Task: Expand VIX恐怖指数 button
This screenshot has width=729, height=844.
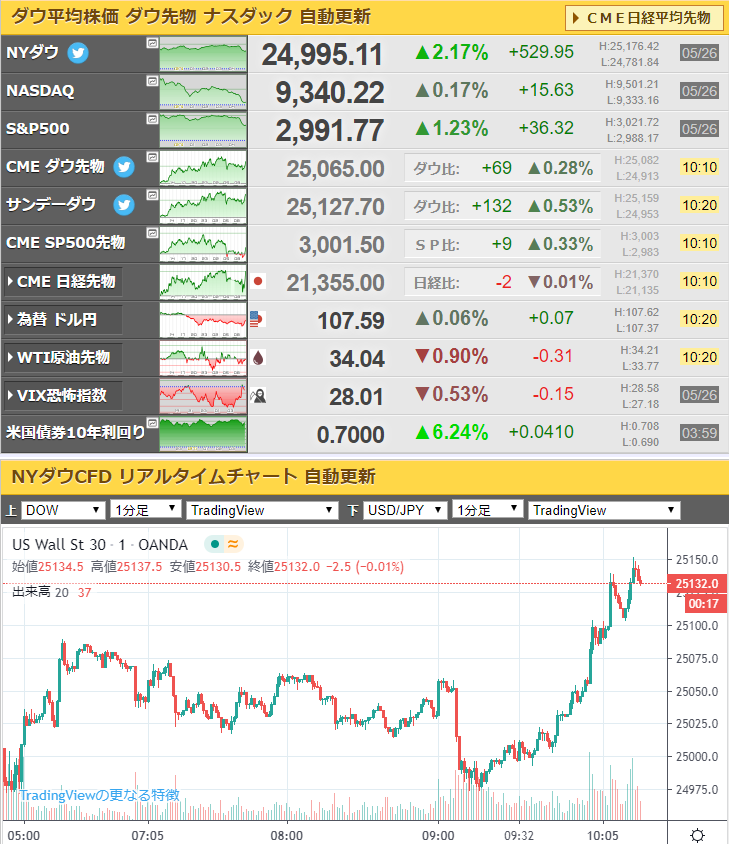Action: click(x=63, y=396)
